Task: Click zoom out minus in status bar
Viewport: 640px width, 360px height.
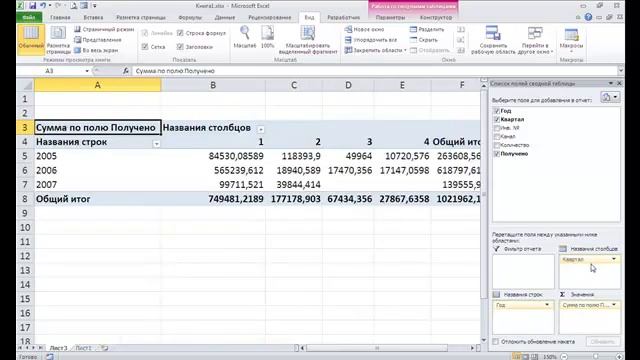Action: [x=564, y=357]
